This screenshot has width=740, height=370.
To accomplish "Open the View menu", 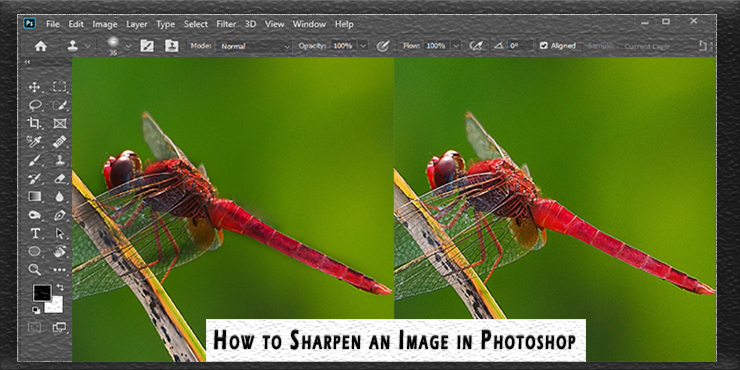I will pyautogui.click(x=274, y=24).
